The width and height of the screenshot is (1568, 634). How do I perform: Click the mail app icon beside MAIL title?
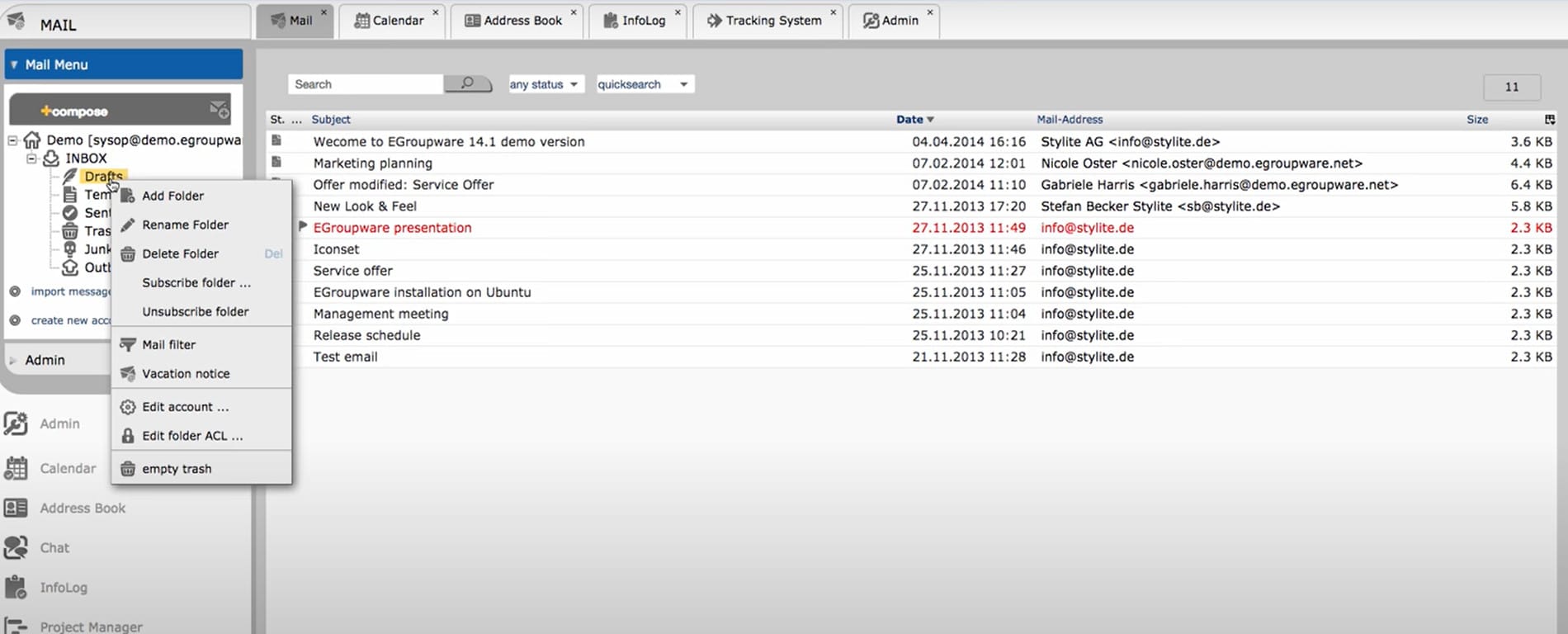(x=15, y=21)
